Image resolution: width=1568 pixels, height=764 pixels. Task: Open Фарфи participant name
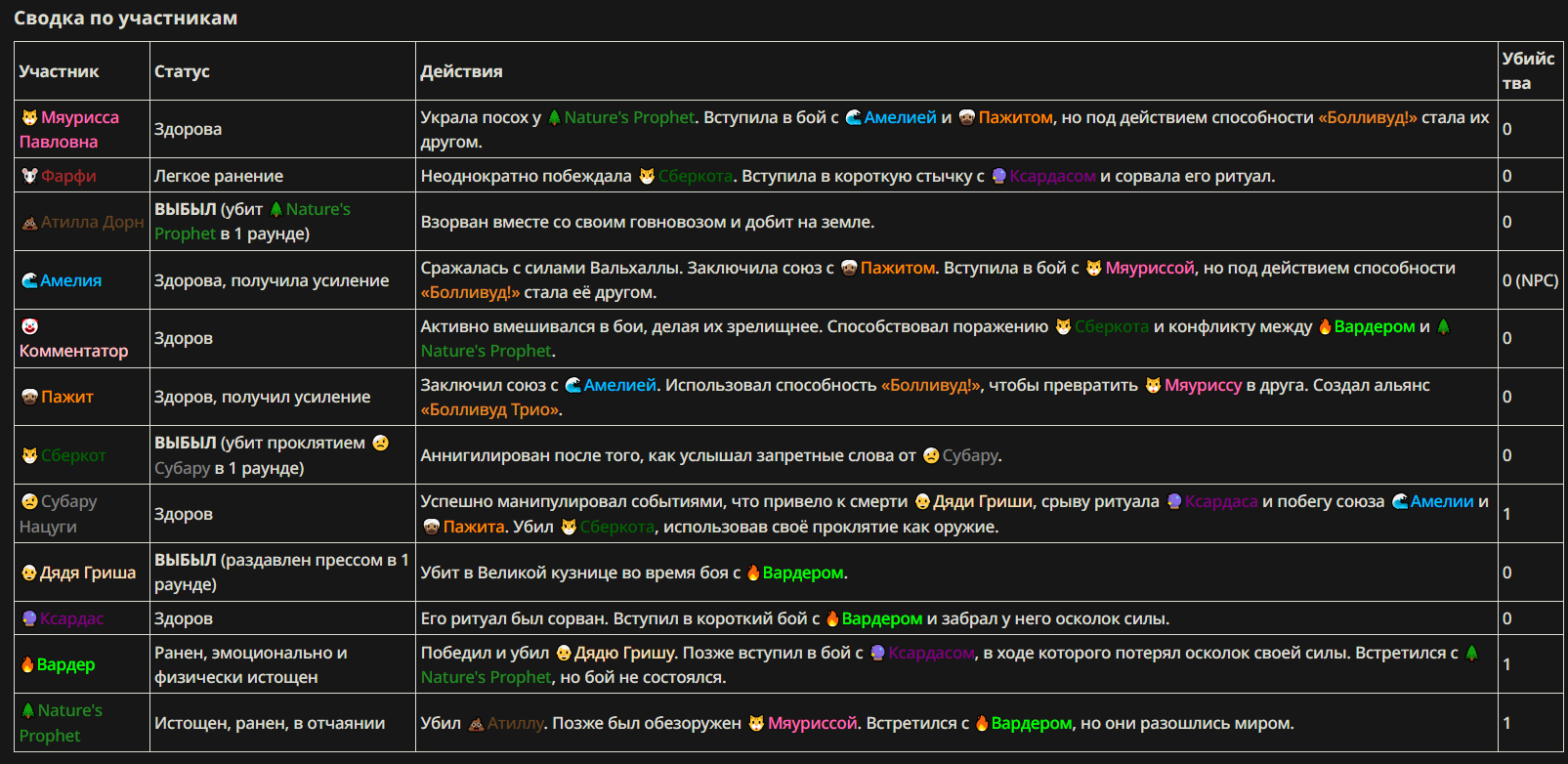point(68,176)
